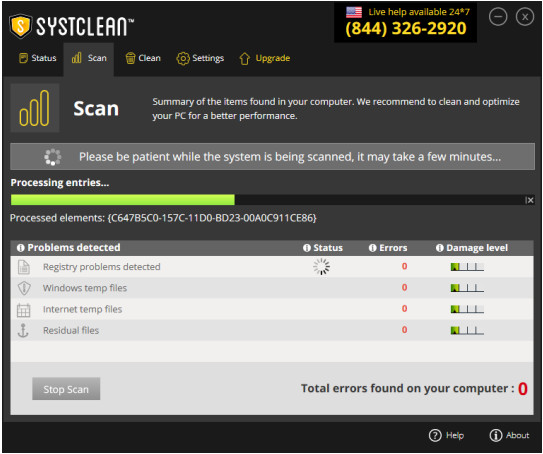
Task: Open the Status tab
Action: 37,58
